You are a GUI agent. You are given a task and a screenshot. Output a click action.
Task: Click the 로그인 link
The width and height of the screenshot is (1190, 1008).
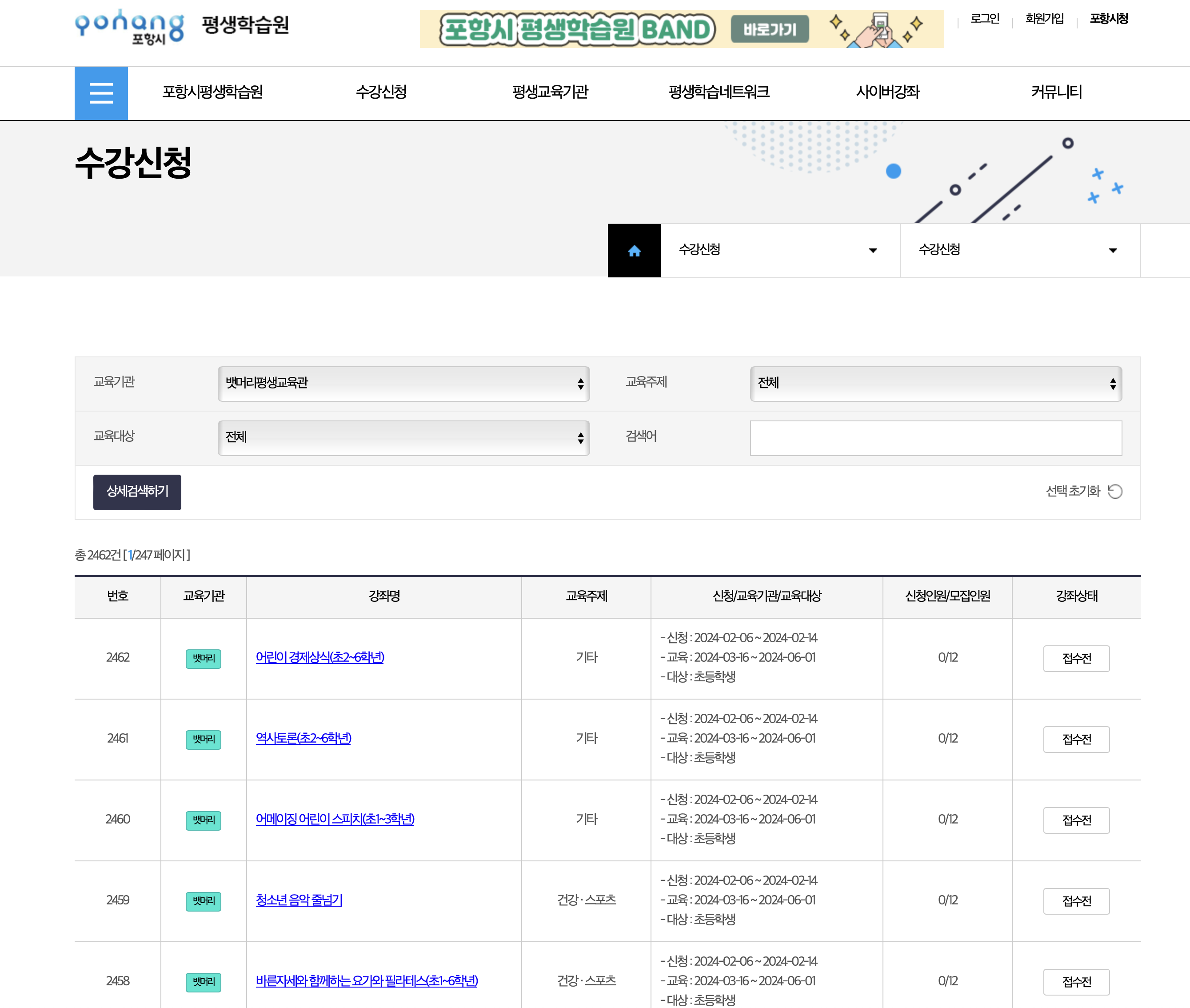point(984,19)
